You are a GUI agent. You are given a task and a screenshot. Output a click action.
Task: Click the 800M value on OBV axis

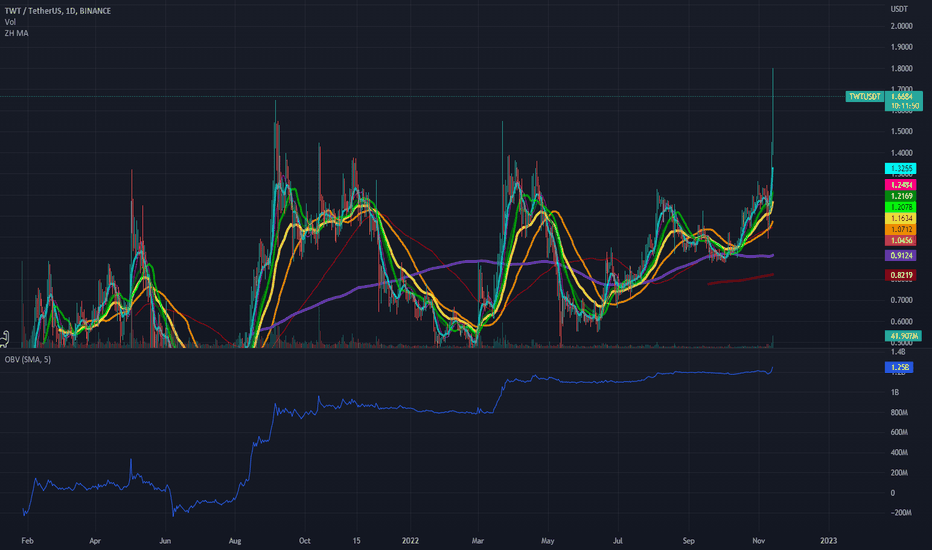click(899, 413)
